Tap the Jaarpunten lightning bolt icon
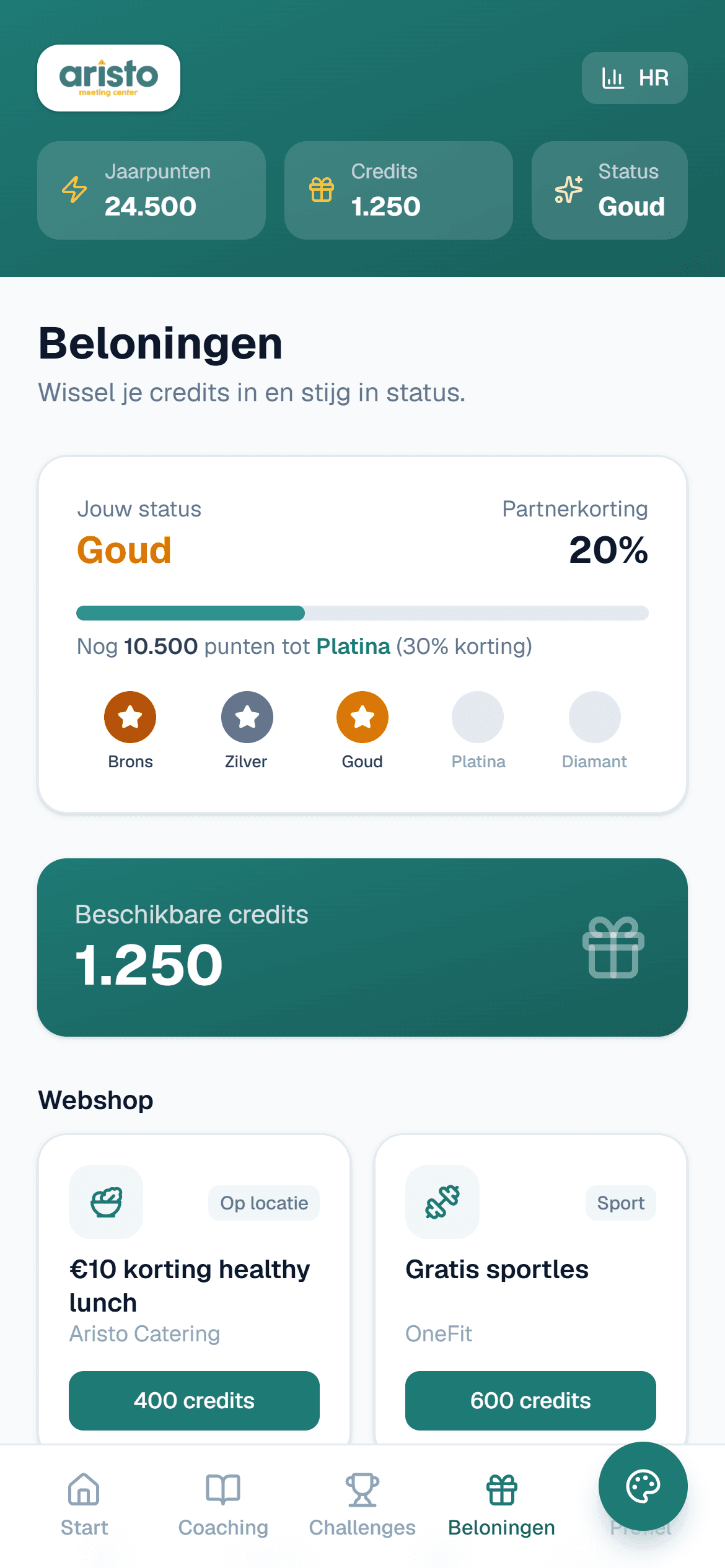This screenshot has height=1568, width=725. (x=74, y=189)
